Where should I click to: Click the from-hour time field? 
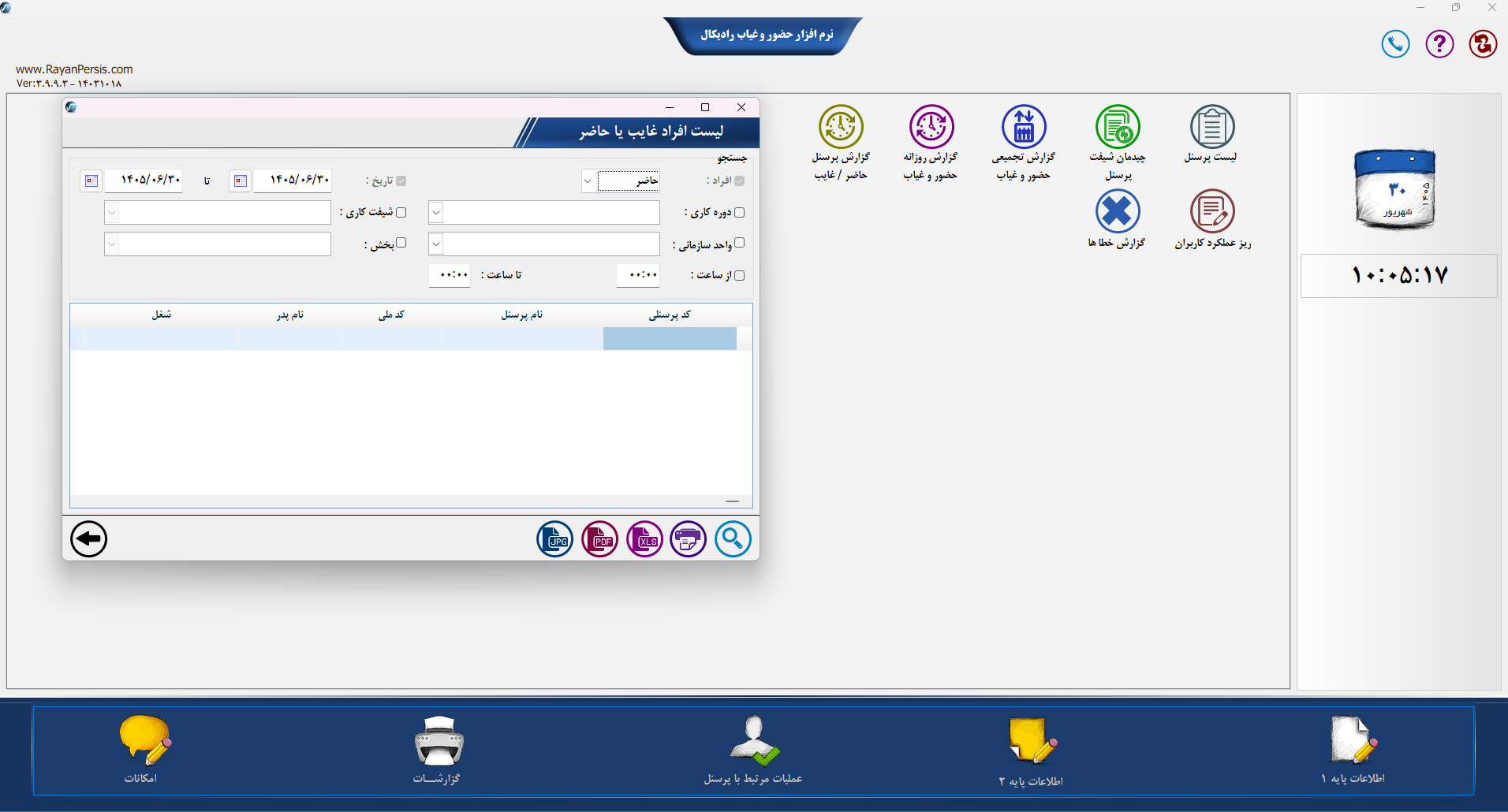638,275
